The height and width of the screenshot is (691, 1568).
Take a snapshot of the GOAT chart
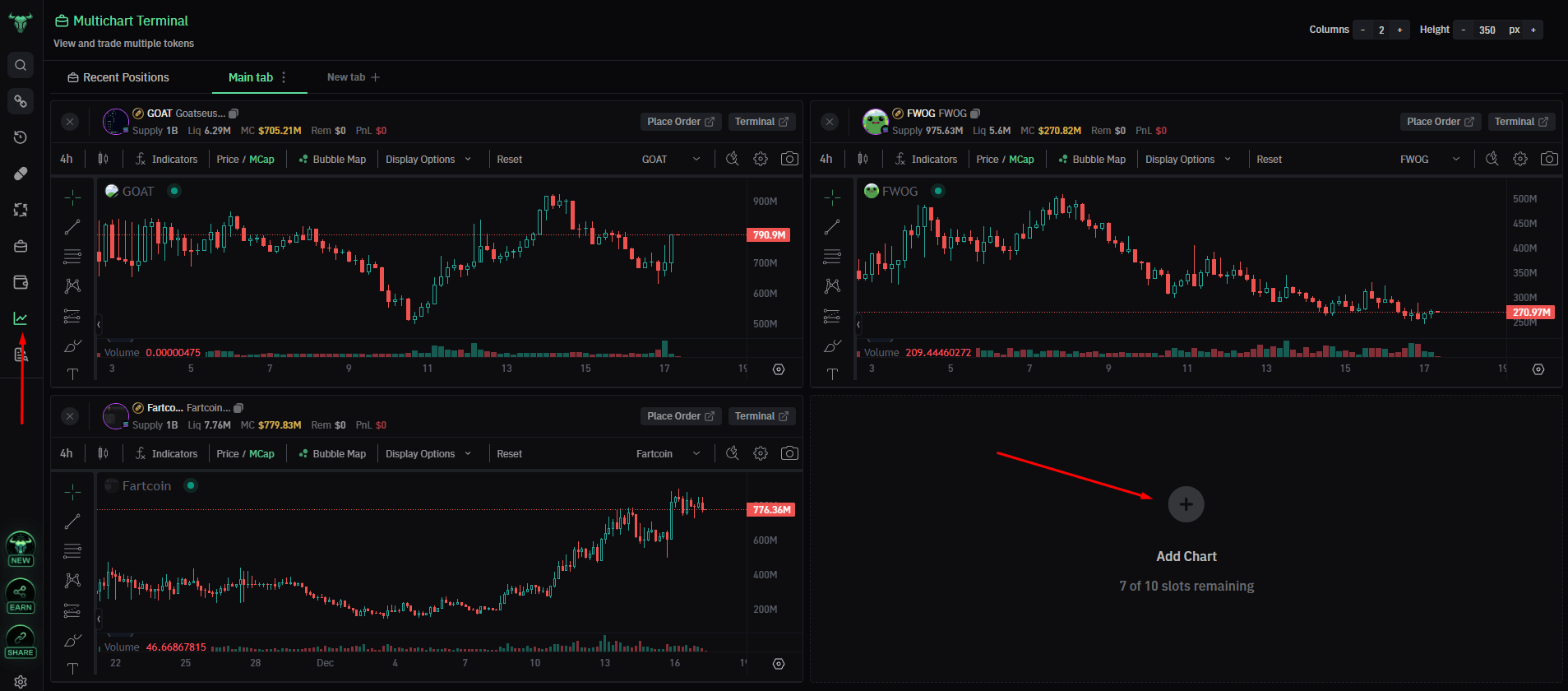[789, 159]
